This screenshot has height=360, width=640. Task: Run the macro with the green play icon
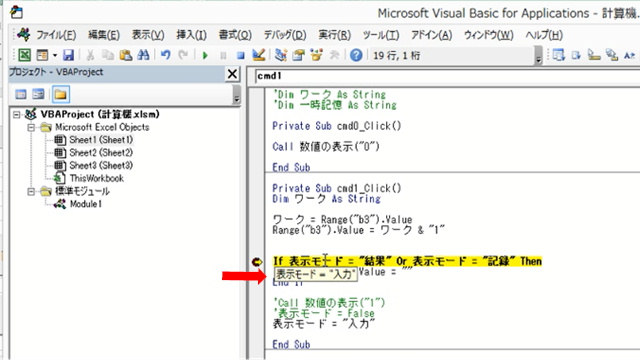pos(205,55)
